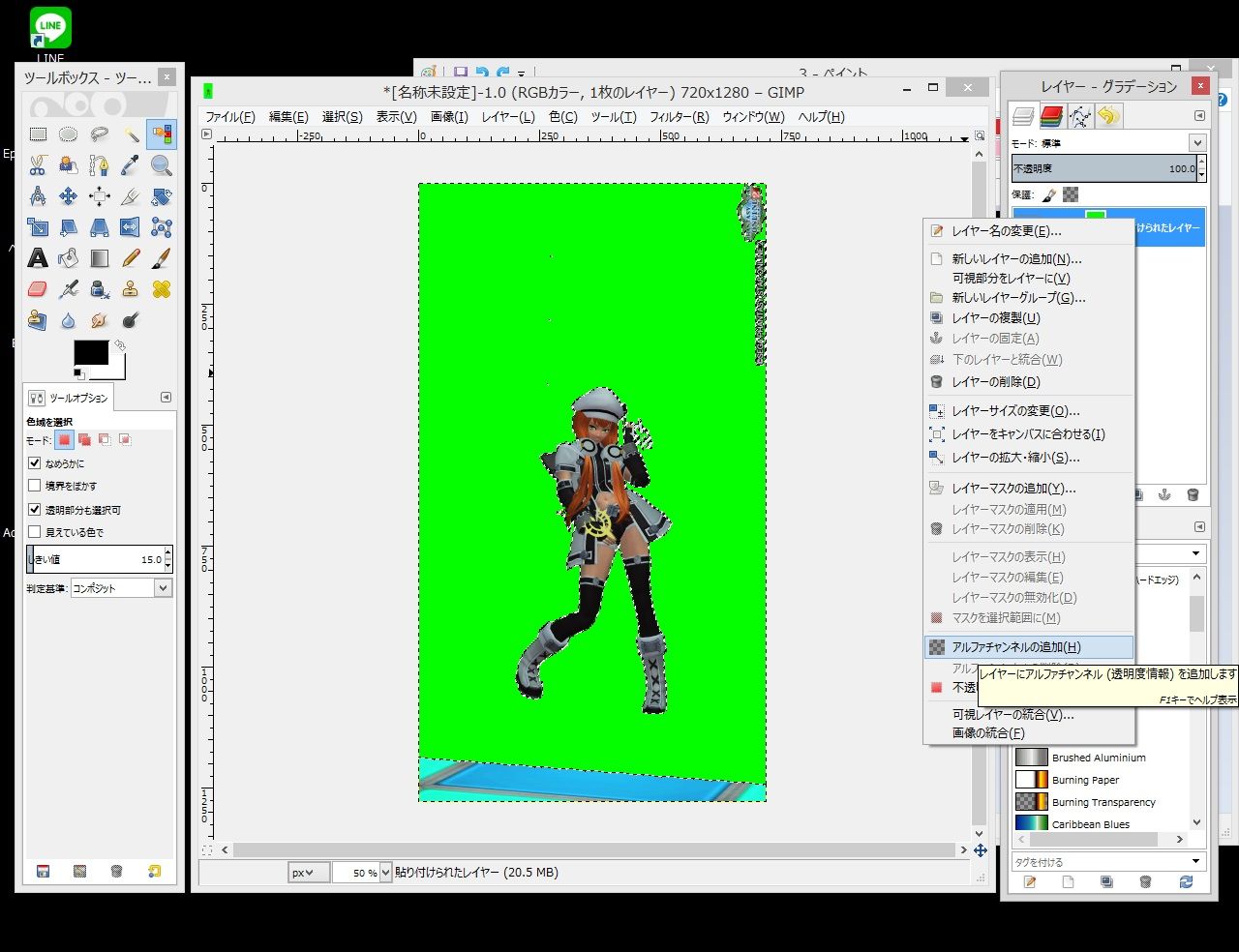Expand the zoom 50% dropdown in status bar
1239x952 pixels.
(385, 873)
